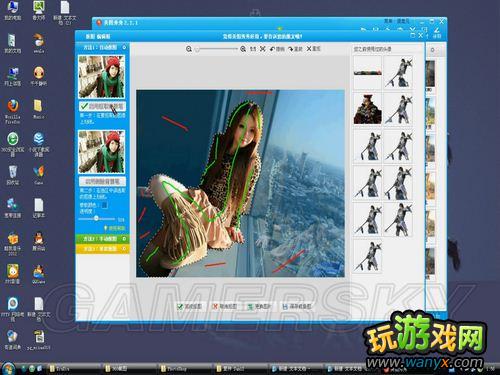Select the green foreground marking pen button
The height and width of the screenshot is (375, 500).
(102, 106)
